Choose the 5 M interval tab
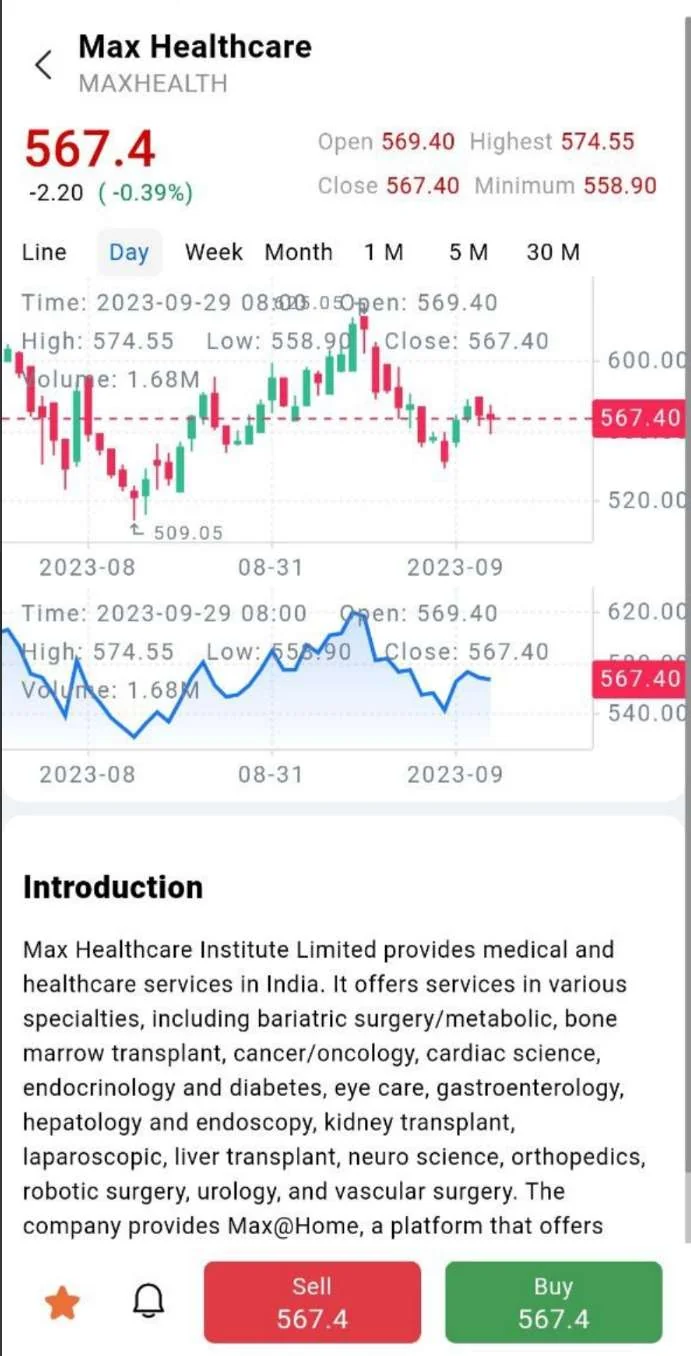This screenshot has height=1356, width=691. pyautogui.click(x=468, y=252)
